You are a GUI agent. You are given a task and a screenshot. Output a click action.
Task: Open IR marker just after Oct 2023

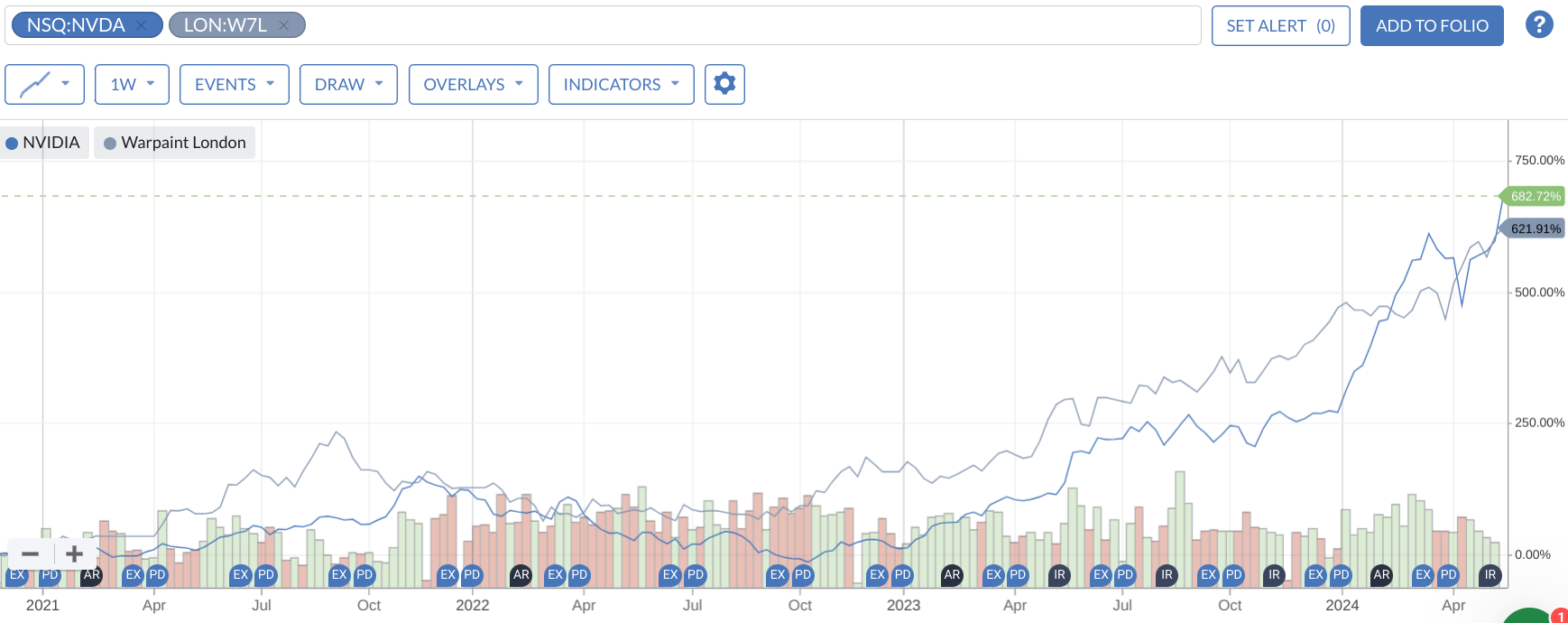click(x=1274, y=574)
